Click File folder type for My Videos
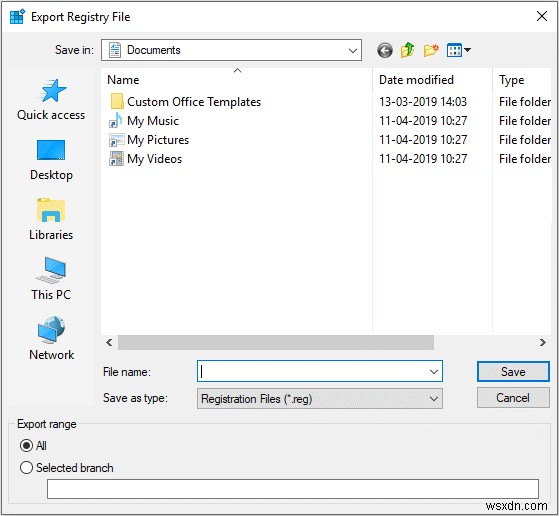This screenshot has height=516, width=559. (525, 159)
